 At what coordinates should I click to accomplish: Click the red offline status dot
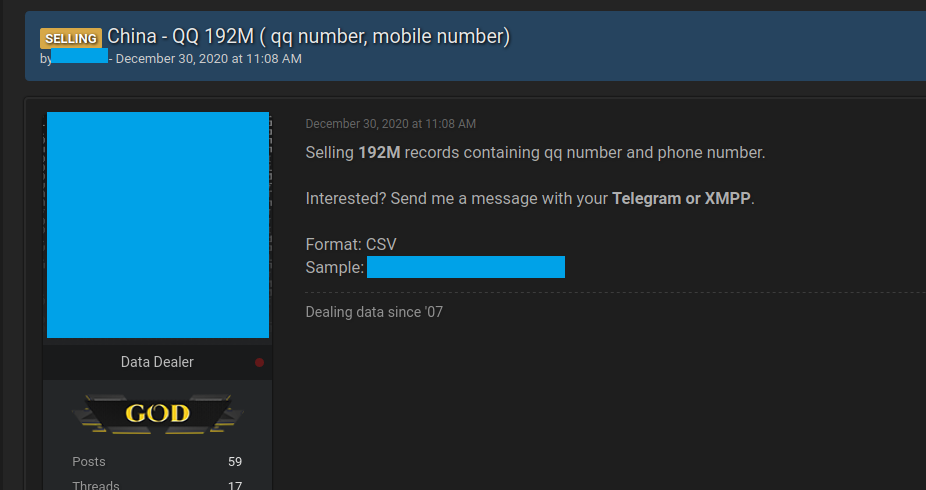[259, 362]
